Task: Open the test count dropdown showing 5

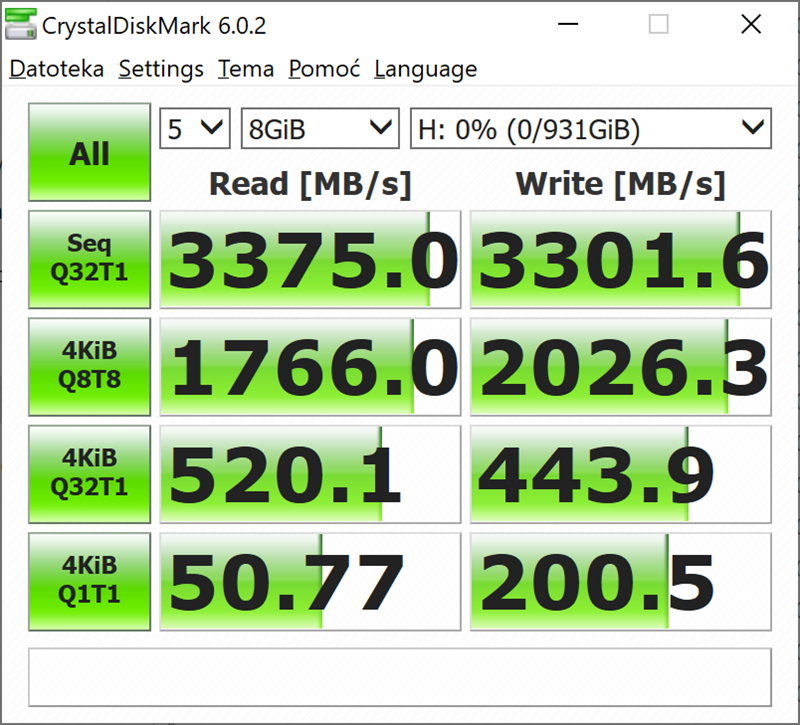Action: tap(195, 128)
